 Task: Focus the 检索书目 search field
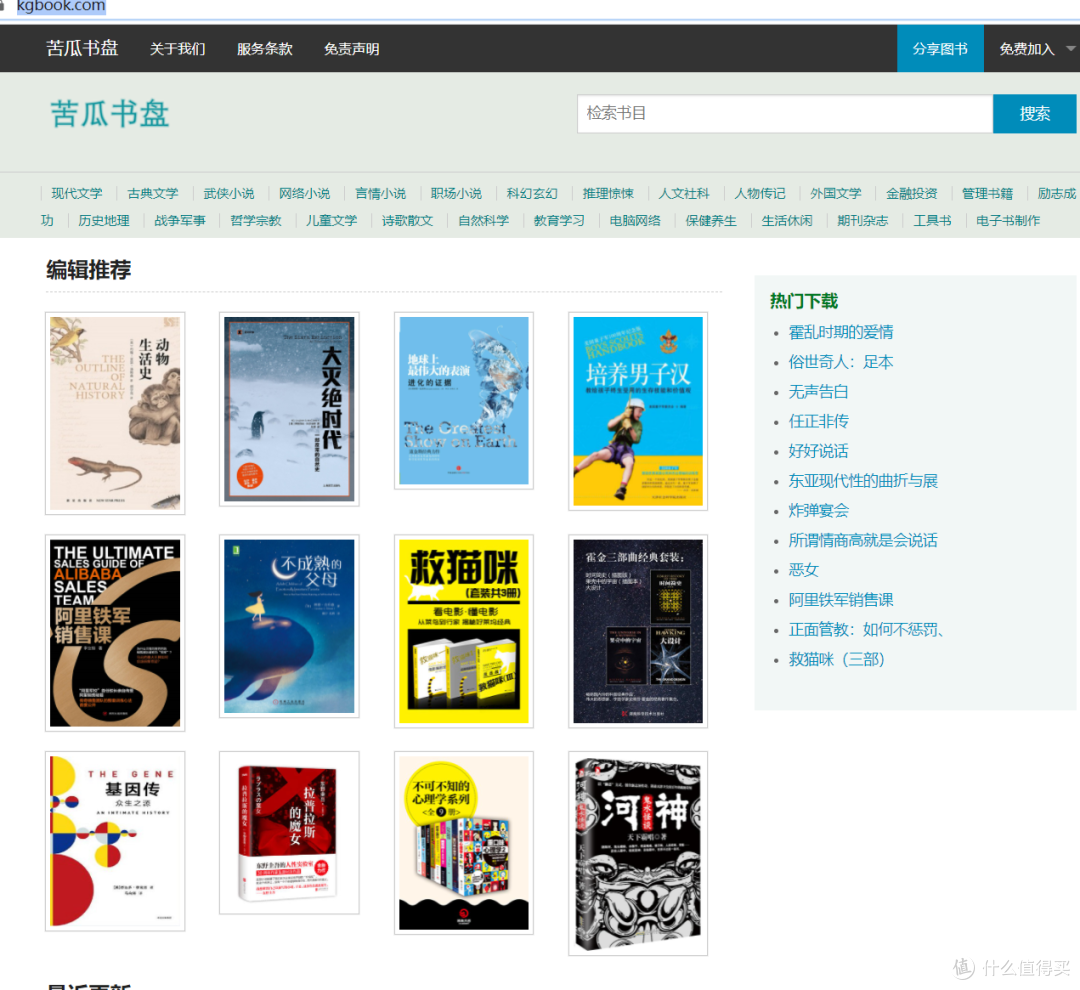785,114
